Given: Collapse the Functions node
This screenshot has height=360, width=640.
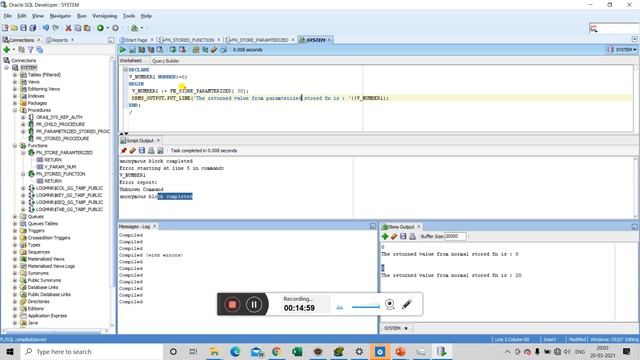Looking at the screenshot, I should [15, 145].
